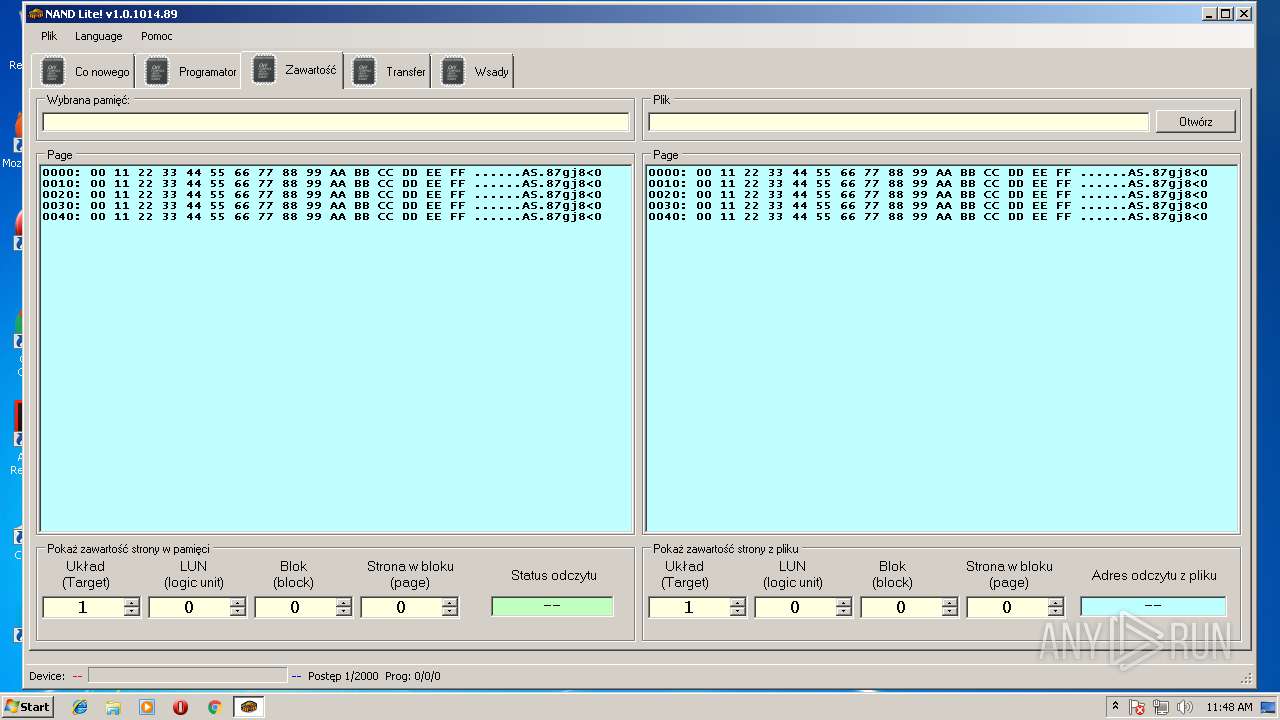Increase memory LUN spinner value

tap(237, 602)
